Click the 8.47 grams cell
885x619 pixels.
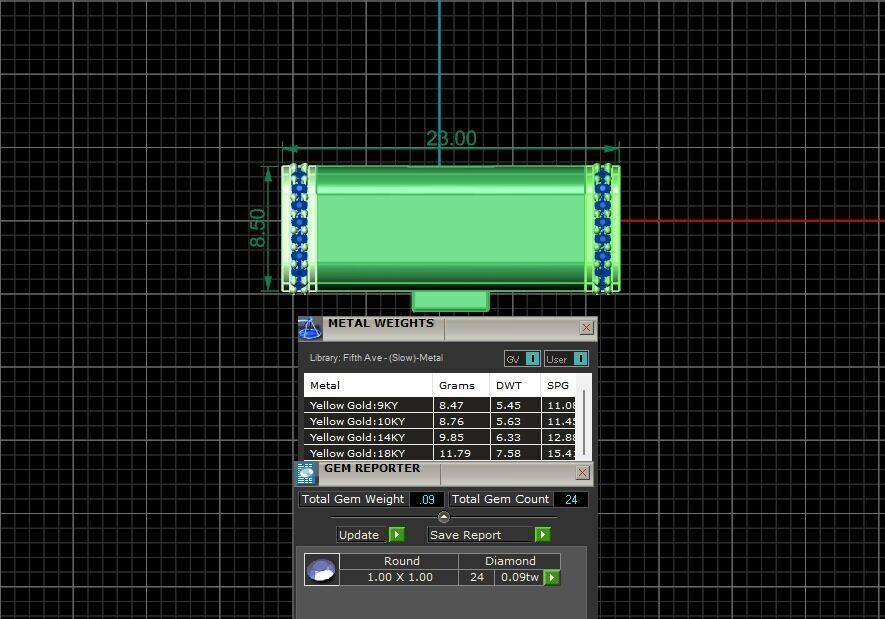point(461,405)
